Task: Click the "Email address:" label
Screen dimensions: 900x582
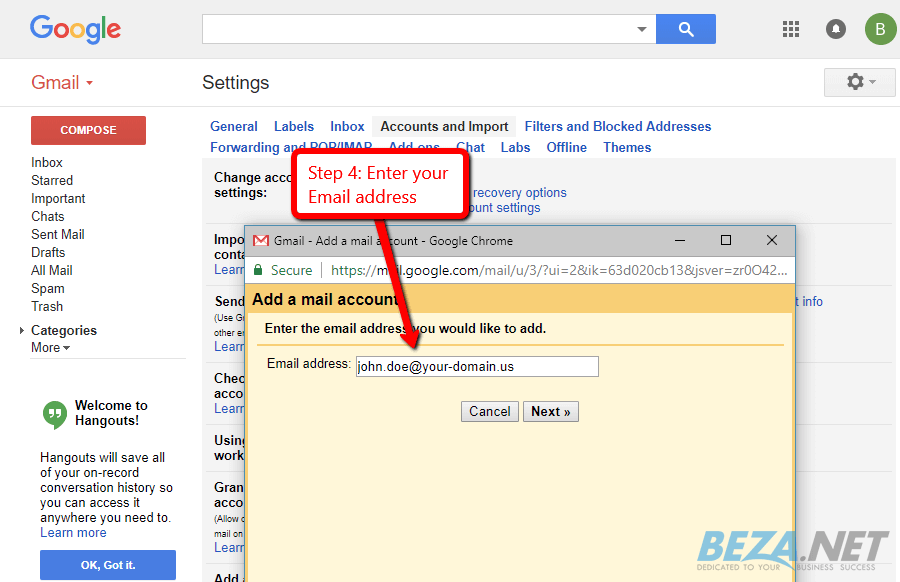Action: click(x=309, y=363)
